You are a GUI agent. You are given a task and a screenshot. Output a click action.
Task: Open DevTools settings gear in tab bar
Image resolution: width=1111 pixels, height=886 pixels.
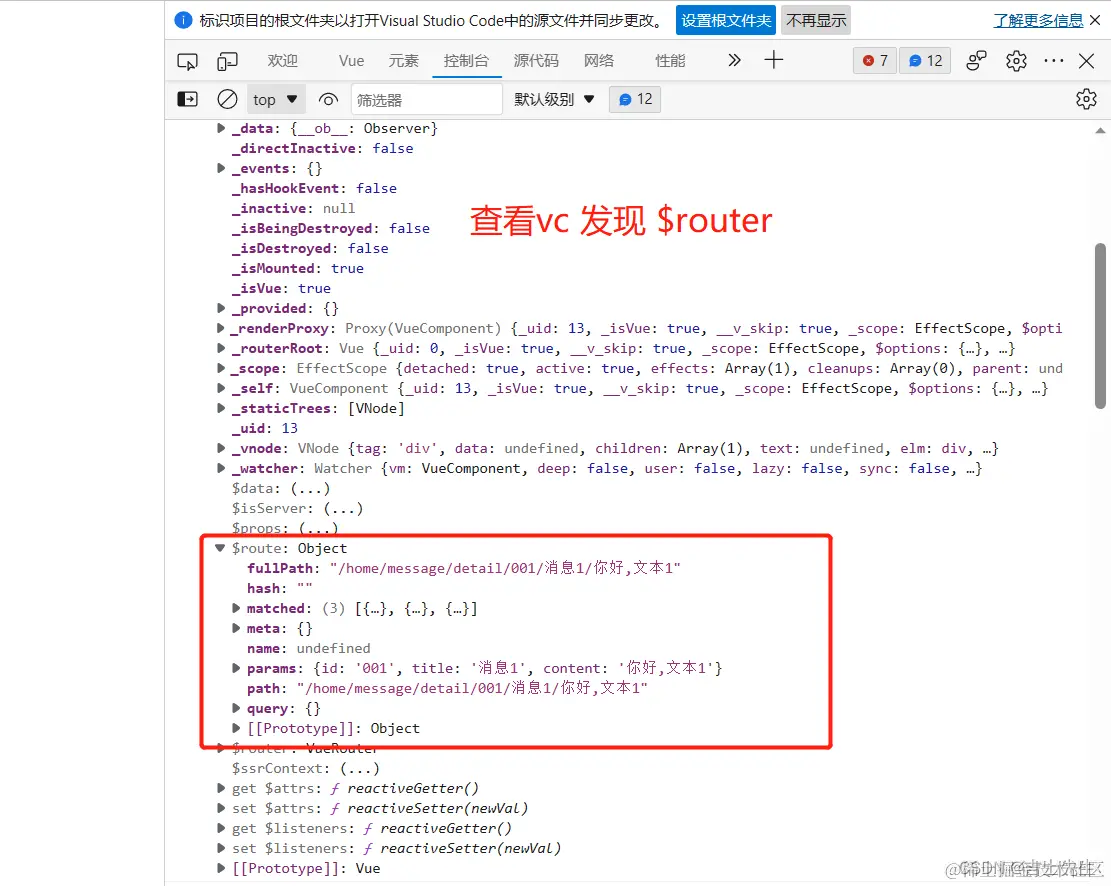[1016, 61]
